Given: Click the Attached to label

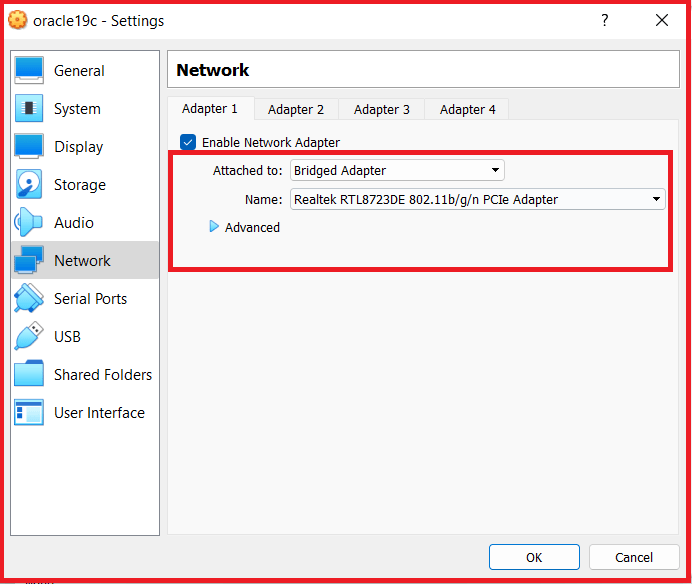Looking at the screenshot, I should tap(248, 170).
